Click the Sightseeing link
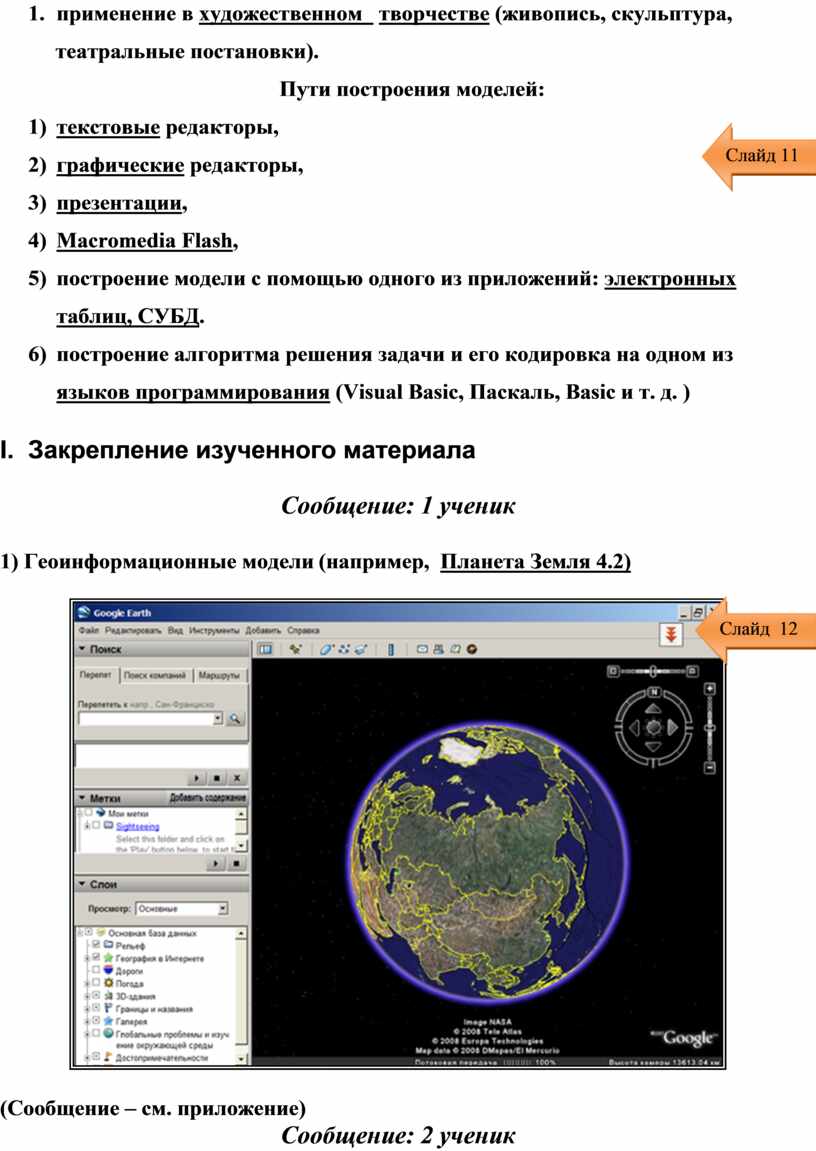The width and height of the screenshot is (816, 1151). coord(136,827)
